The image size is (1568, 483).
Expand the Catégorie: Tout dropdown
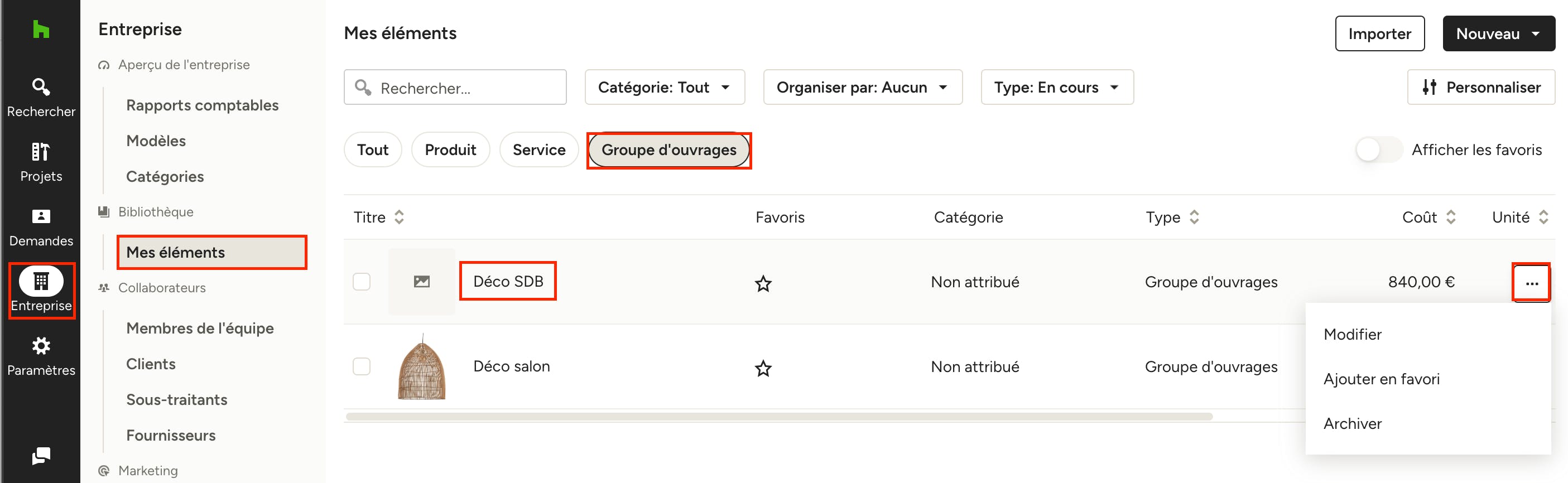coord(665,87)
